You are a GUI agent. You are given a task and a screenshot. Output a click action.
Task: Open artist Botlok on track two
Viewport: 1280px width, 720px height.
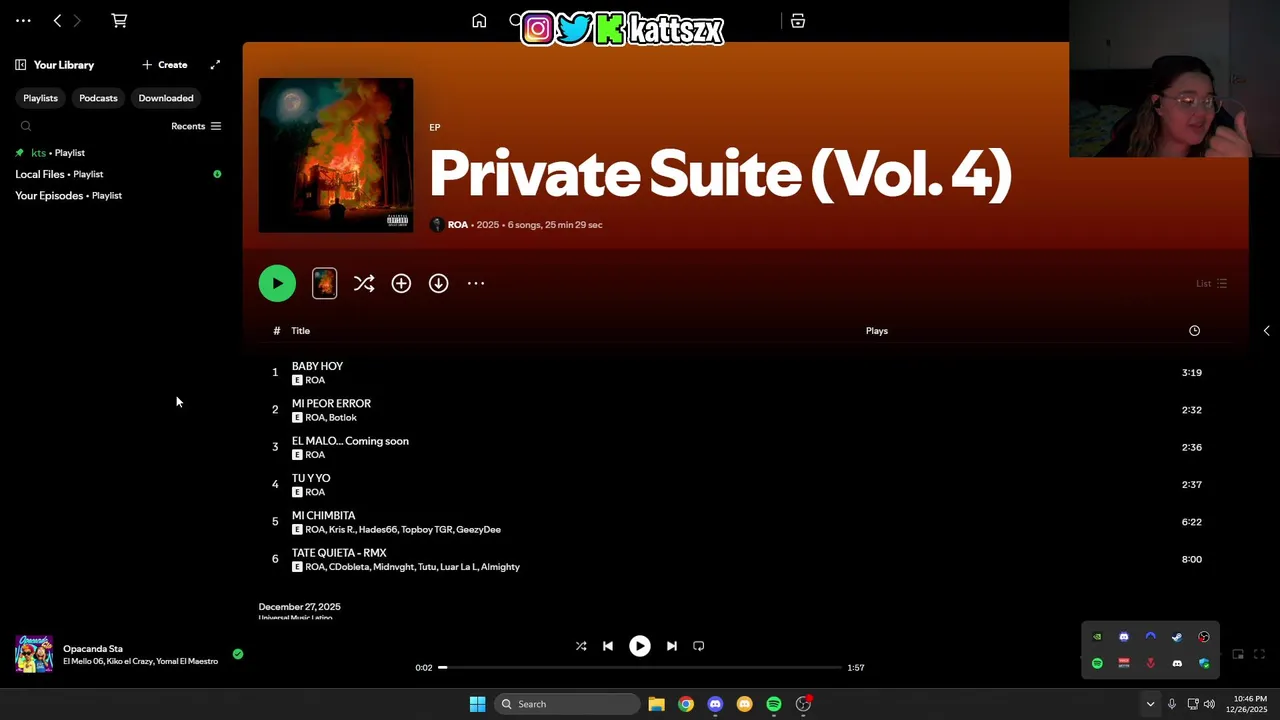click(x=343, y=418)
